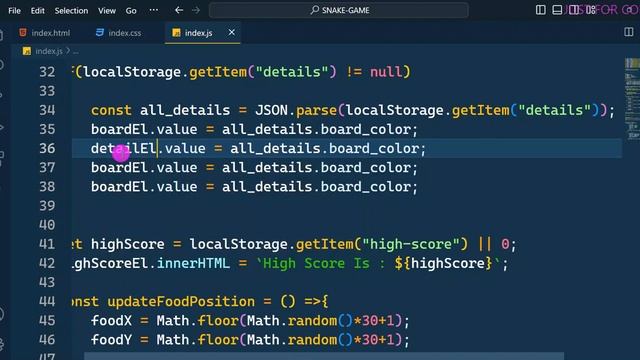Viewport: 640px width, 360px height.
Task: Click the JS file icon in breadcrumb
Action: [27, 51]
